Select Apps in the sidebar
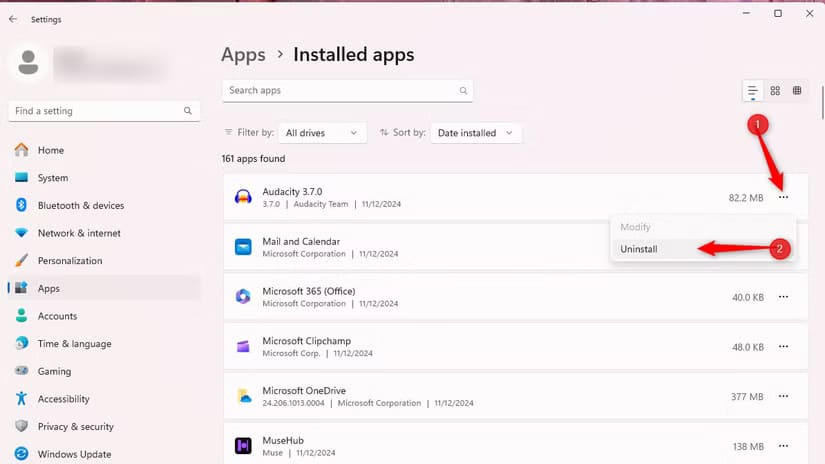 pyautogui.click(x=104, y=288)
